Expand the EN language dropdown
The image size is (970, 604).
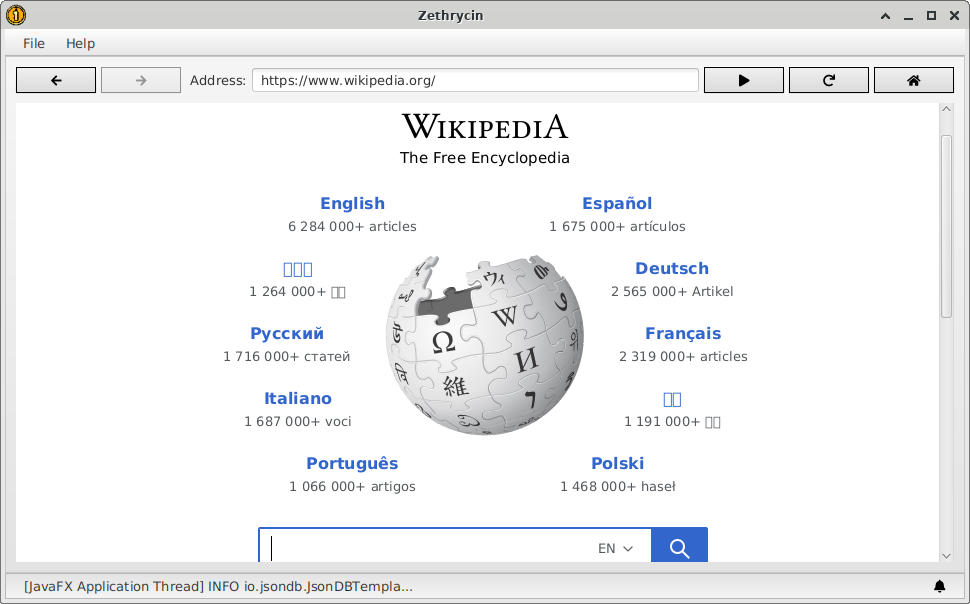tap(615, 548)
